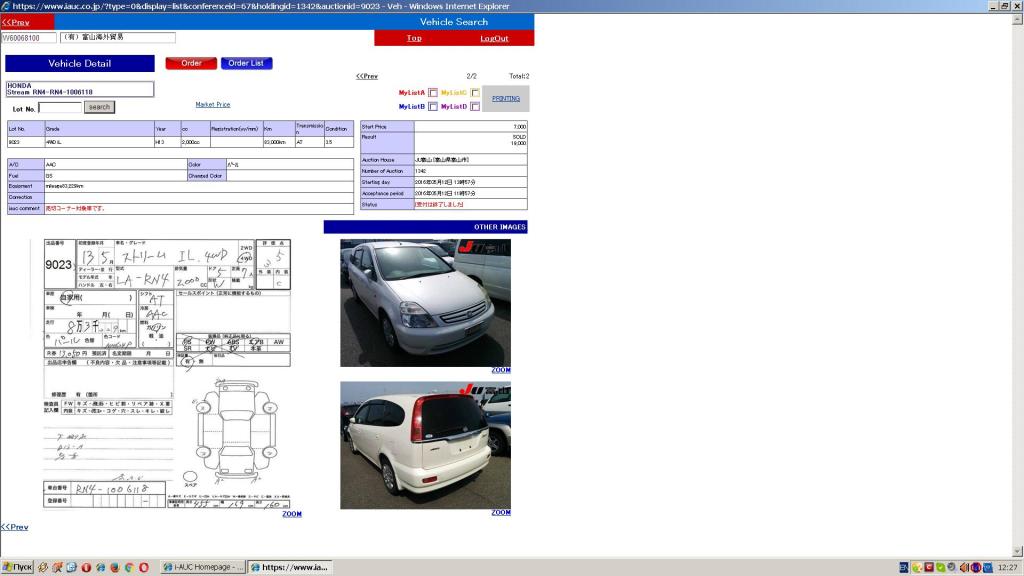Tick the MyListA checkbox
Screen dimensions: 1024x576
[x=432, y=93]
